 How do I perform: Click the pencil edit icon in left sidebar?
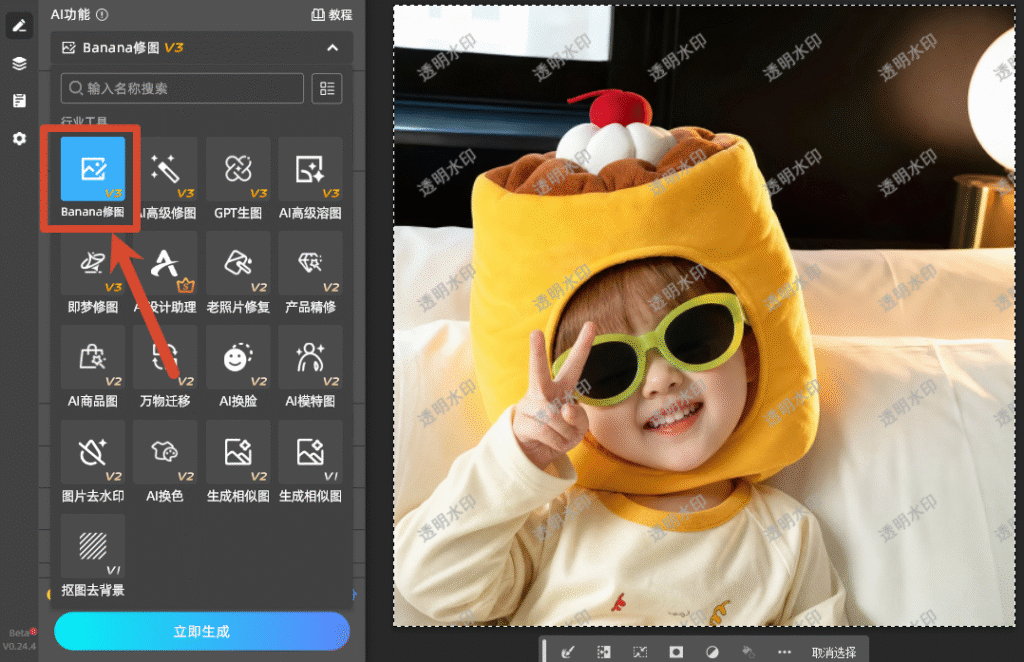[20, 25]
